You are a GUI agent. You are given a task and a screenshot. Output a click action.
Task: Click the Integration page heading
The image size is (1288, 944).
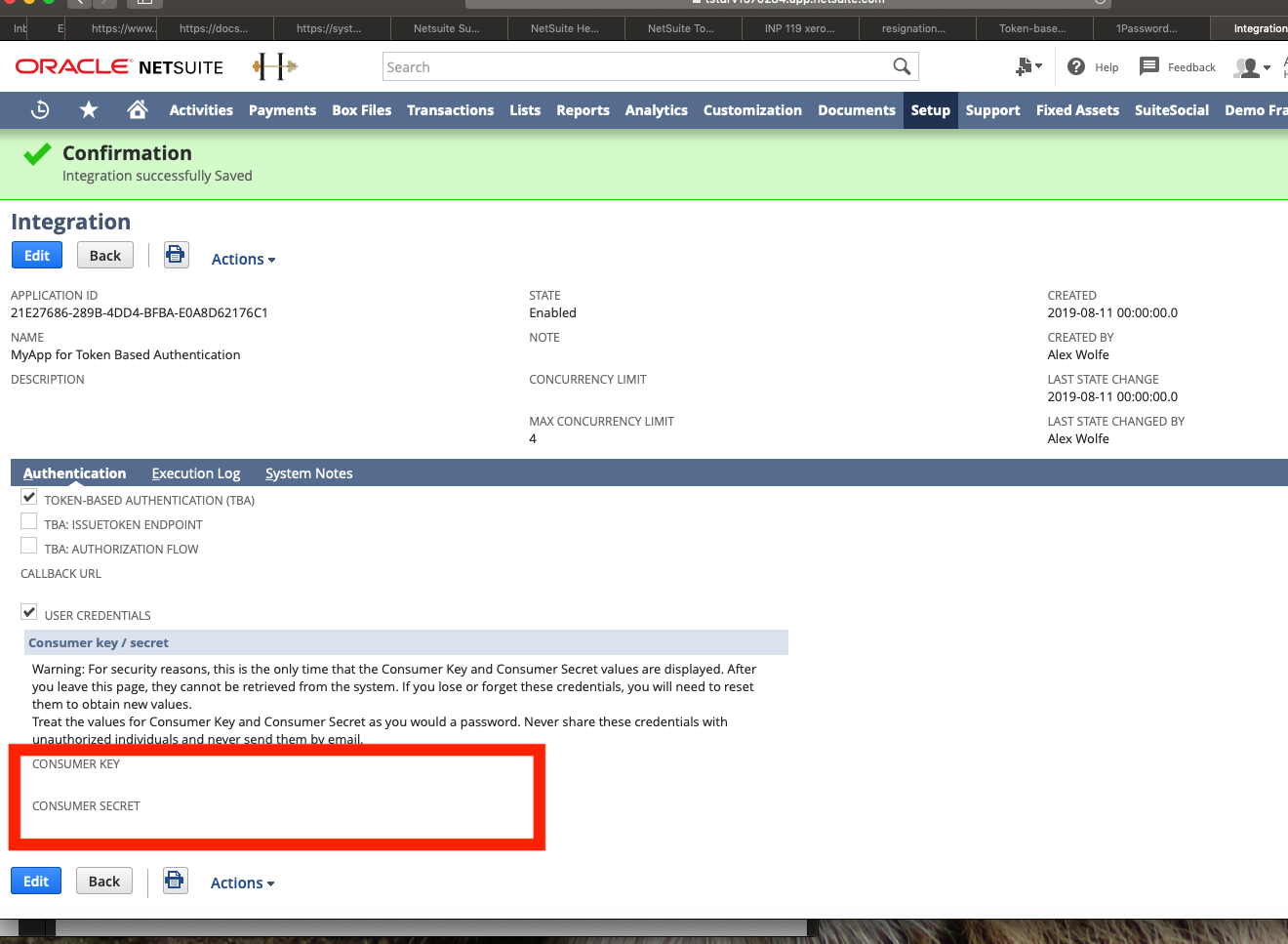point(70,222)
